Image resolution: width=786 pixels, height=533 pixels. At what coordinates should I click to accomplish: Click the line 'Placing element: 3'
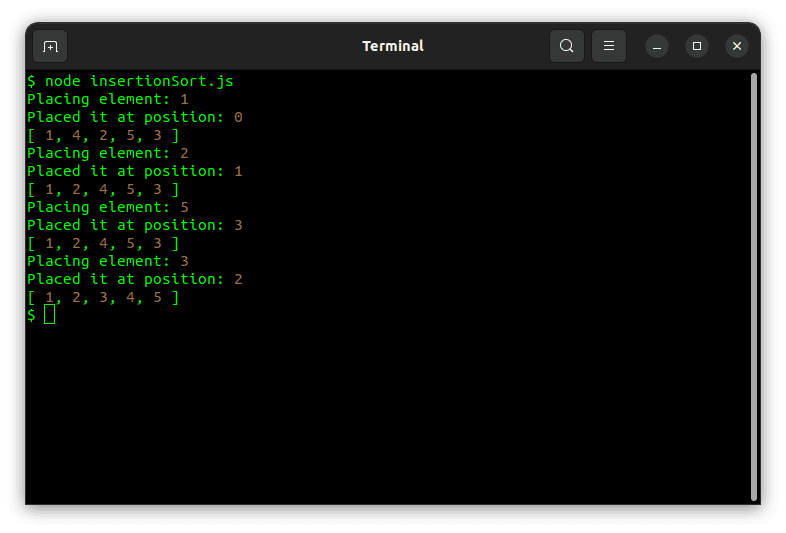(x=108, y=261)
